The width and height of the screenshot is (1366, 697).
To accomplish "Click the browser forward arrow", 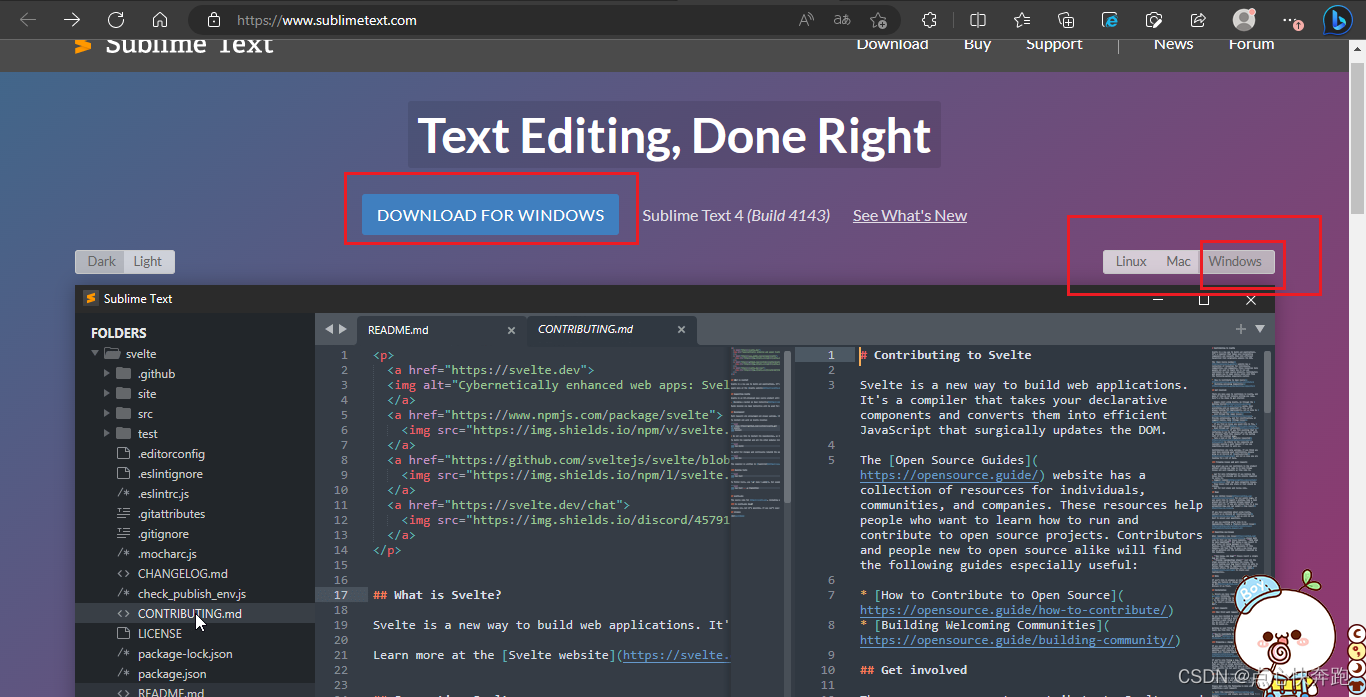I will [x=72, y=20].
